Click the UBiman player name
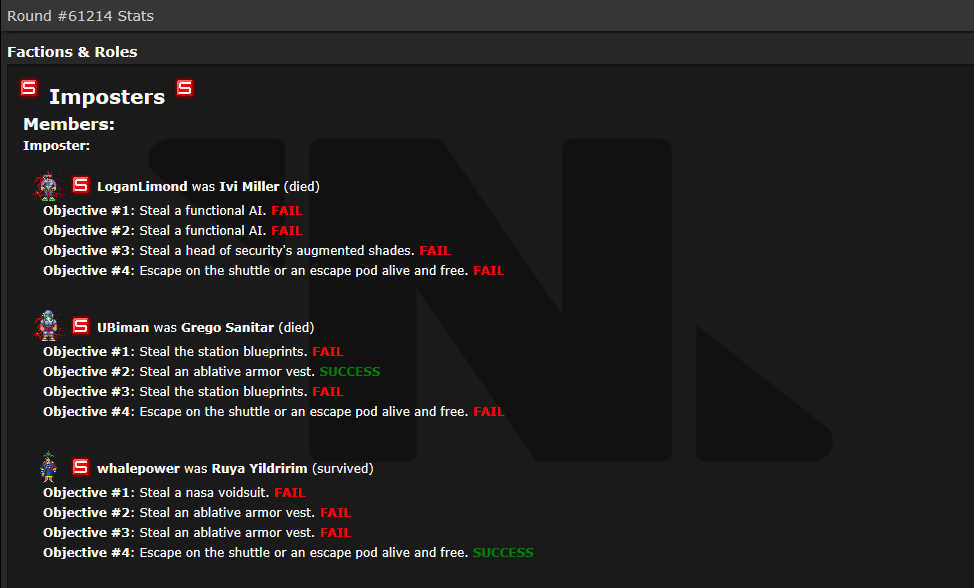 coord(123,328)
